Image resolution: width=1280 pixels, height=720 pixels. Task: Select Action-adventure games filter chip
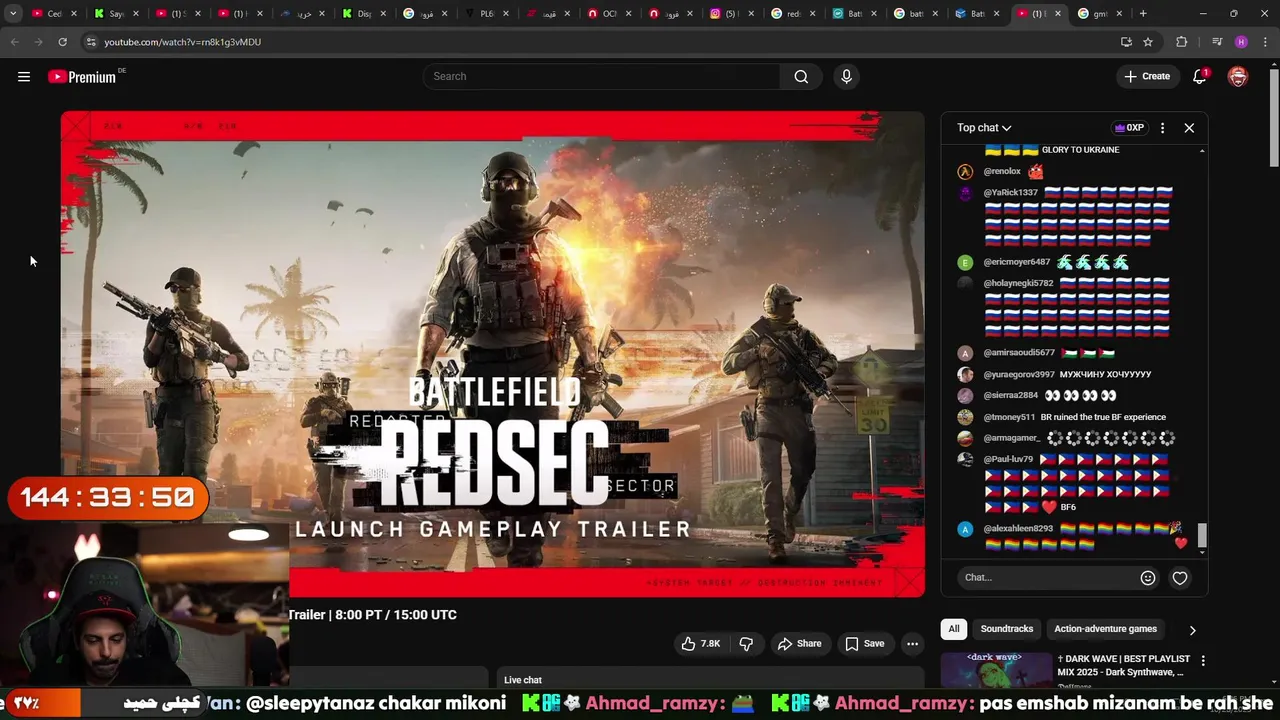pos(1105,629)
